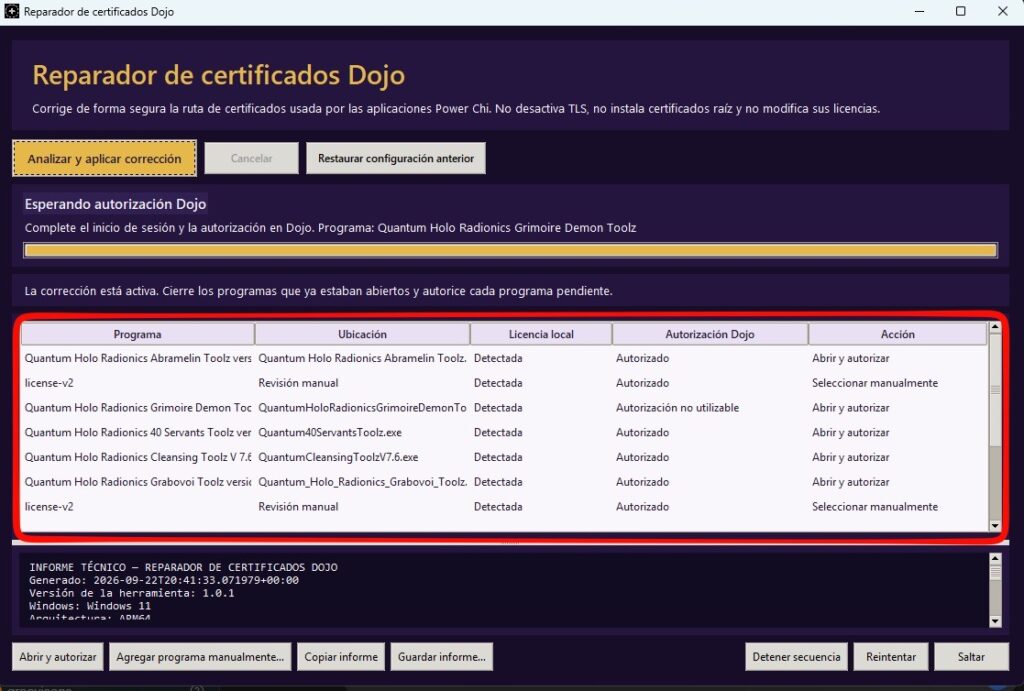
Task: Sort table by Programa column header
Action: click(x=137, y=334)
